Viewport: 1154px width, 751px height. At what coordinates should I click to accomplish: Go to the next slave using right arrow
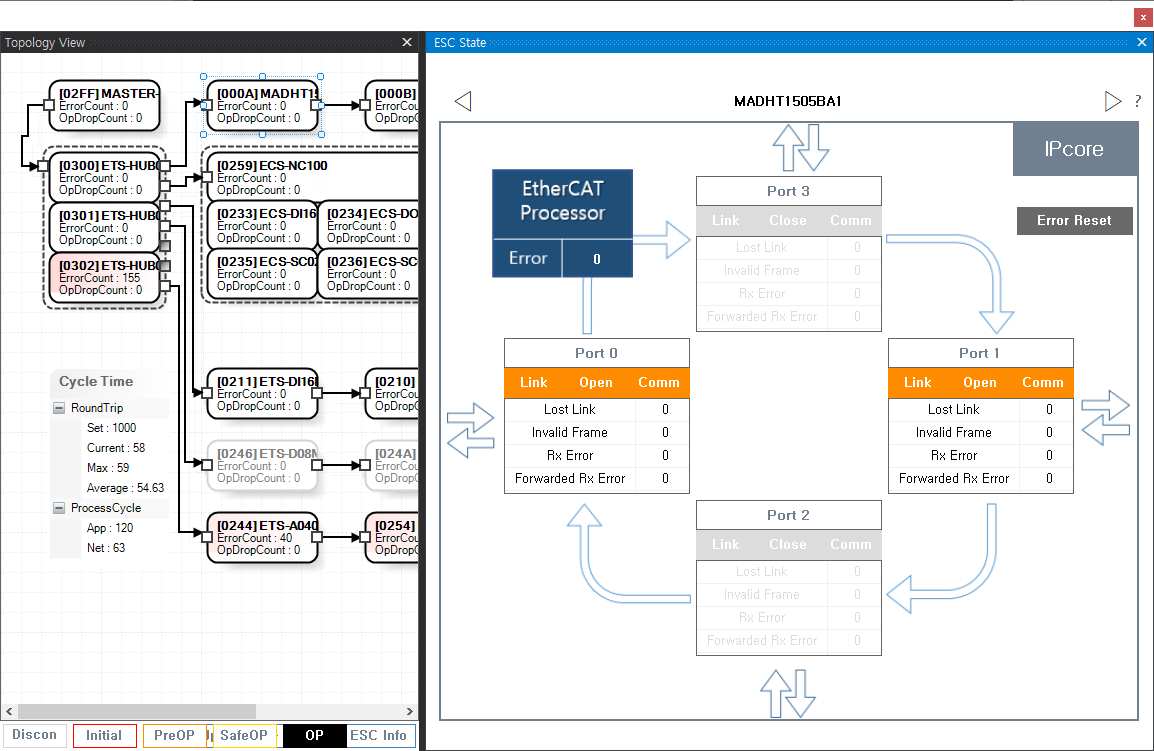[x=1112, y=101]
